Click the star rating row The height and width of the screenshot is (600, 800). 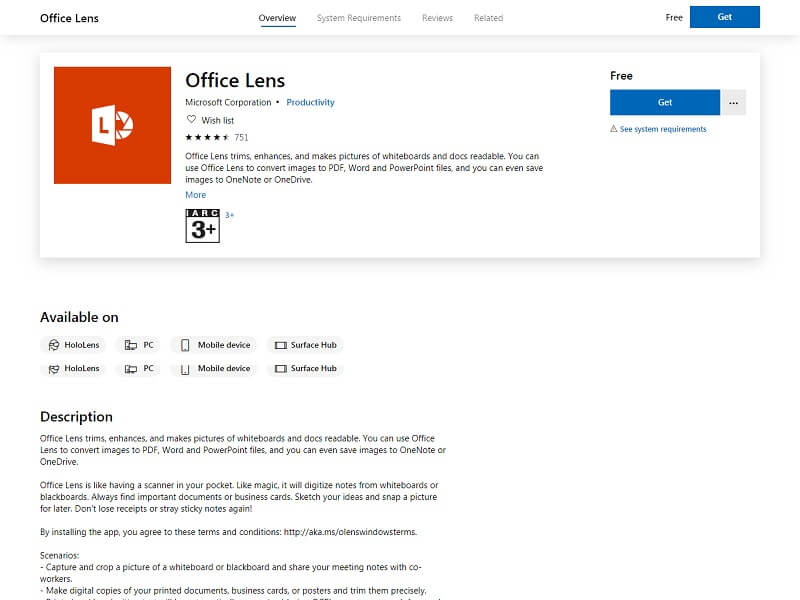pos(207,137)
